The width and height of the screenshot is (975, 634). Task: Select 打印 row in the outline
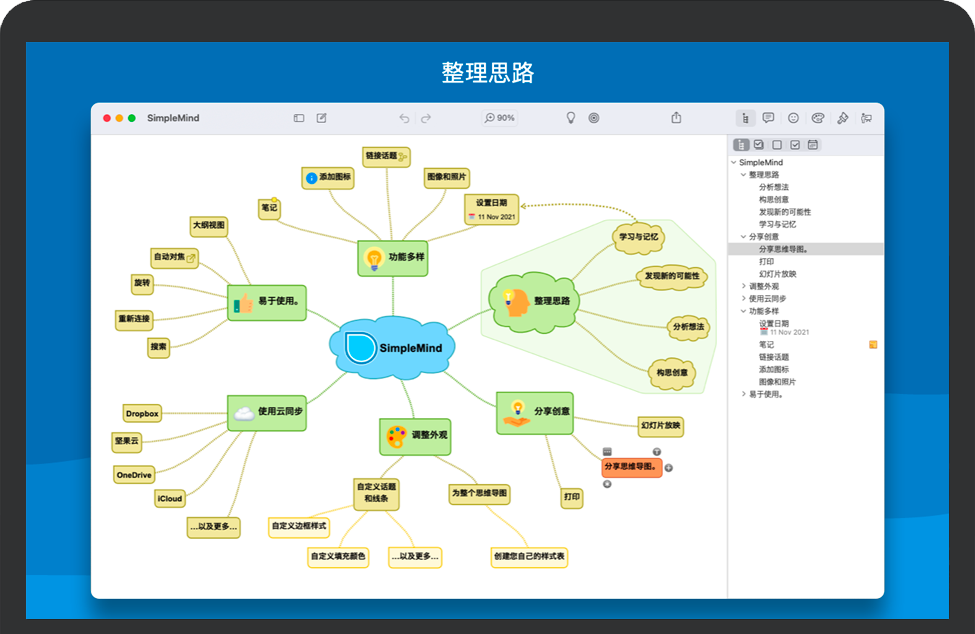[805, 262]
